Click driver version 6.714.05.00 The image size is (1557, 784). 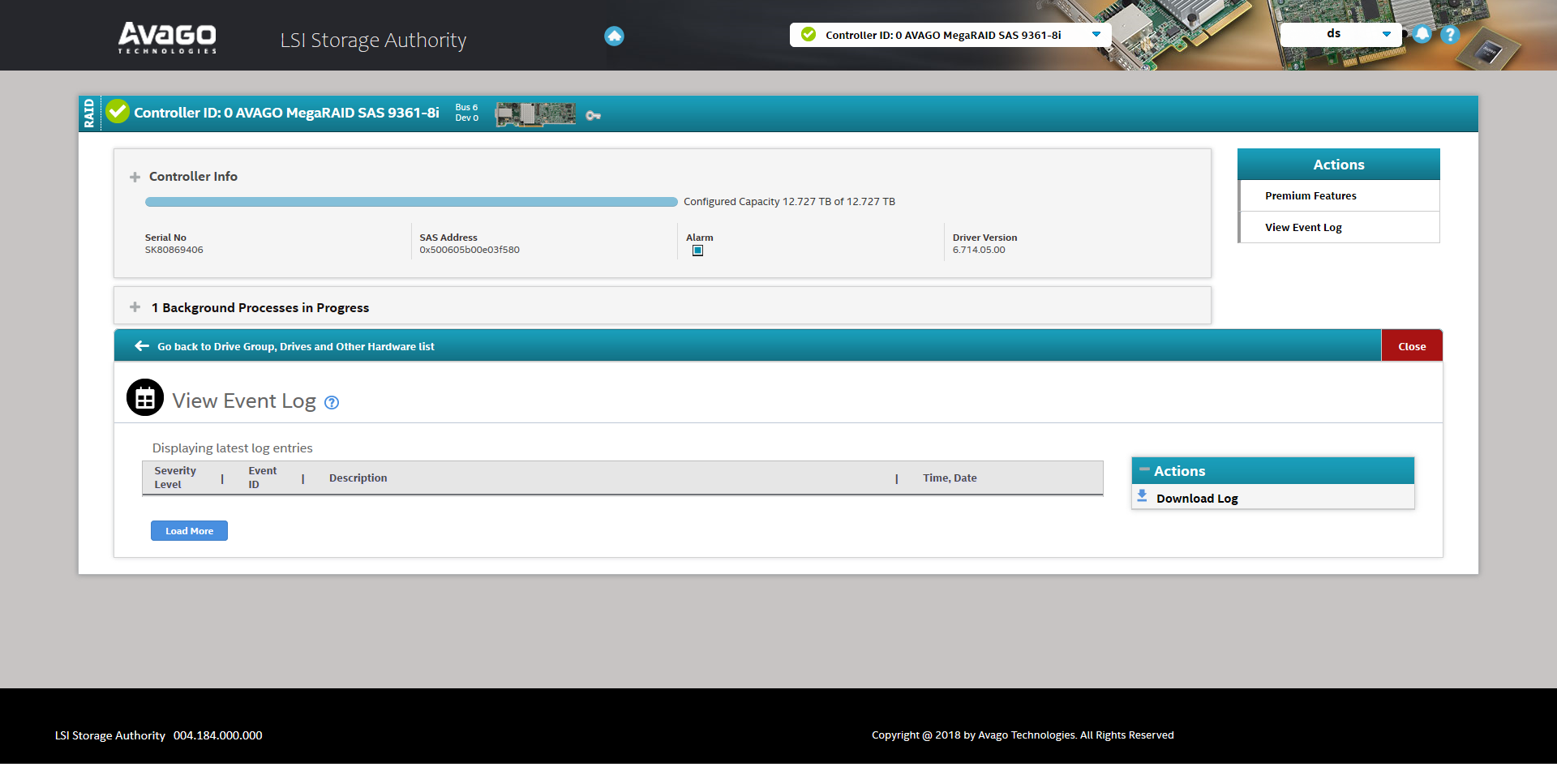pos(979,250)
